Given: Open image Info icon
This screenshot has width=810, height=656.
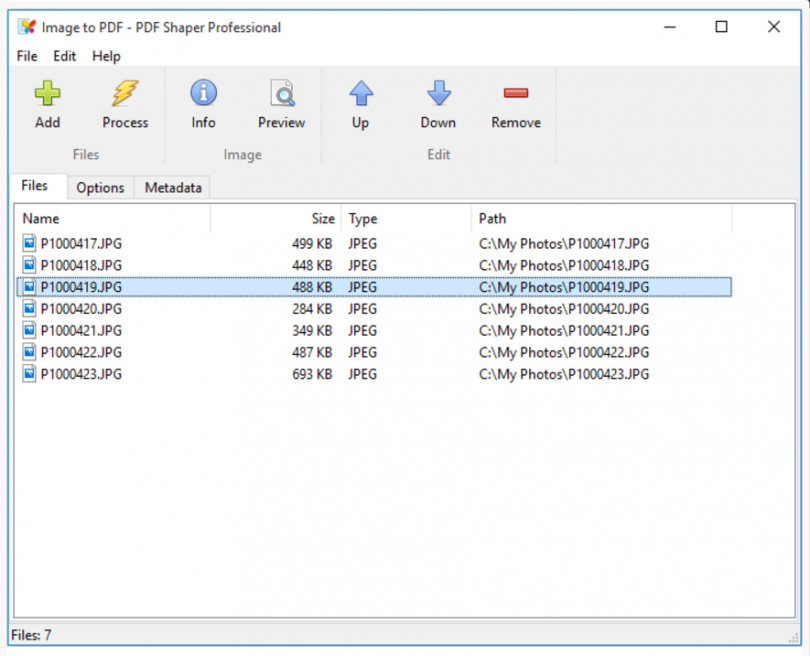Looking at the screenshot, I should [204, 93].
